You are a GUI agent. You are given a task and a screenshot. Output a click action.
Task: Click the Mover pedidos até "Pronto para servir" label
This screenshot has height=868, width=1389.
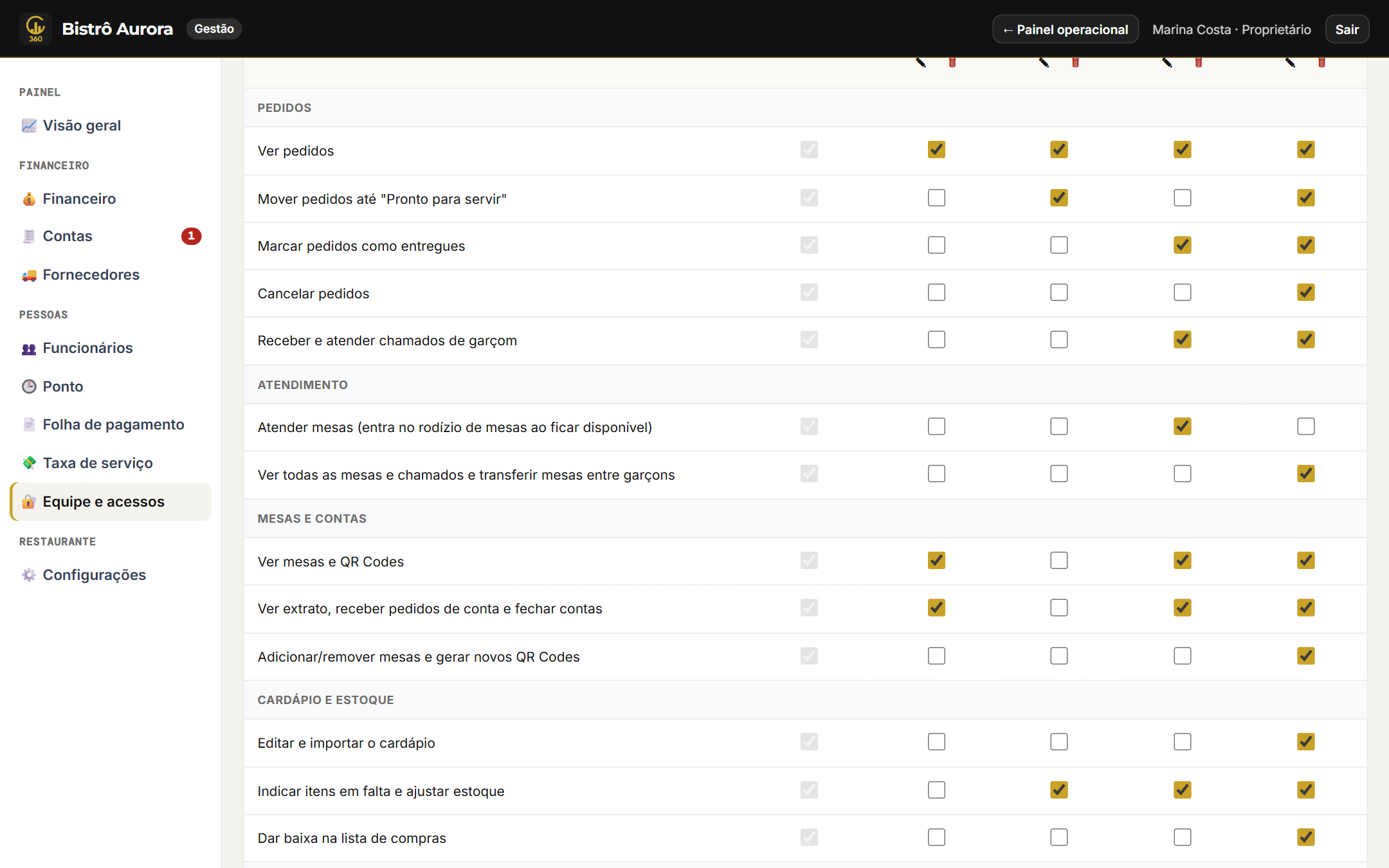click(x=382, y=199)
